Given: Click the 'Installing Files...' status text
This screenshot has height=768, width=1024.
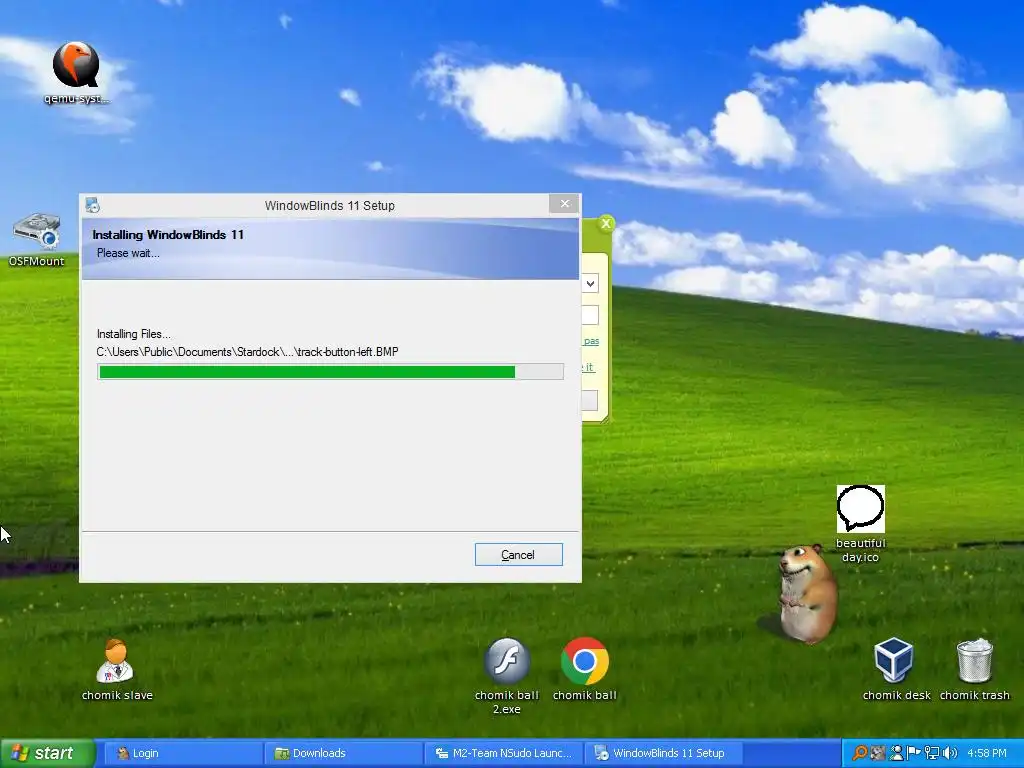Looking at the screenshot, I should pos(134,334).
